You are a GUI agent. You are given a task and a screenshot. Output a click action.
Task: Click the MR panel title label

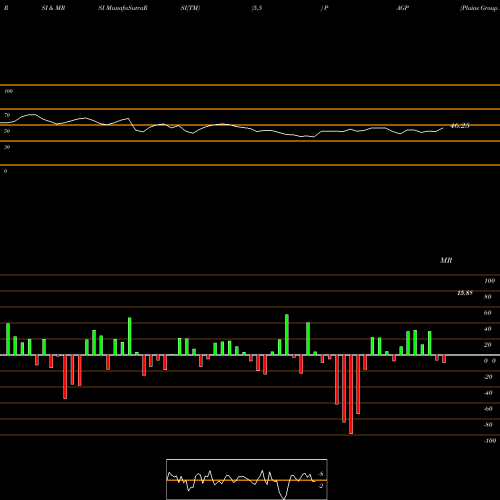tap(446, 260)
